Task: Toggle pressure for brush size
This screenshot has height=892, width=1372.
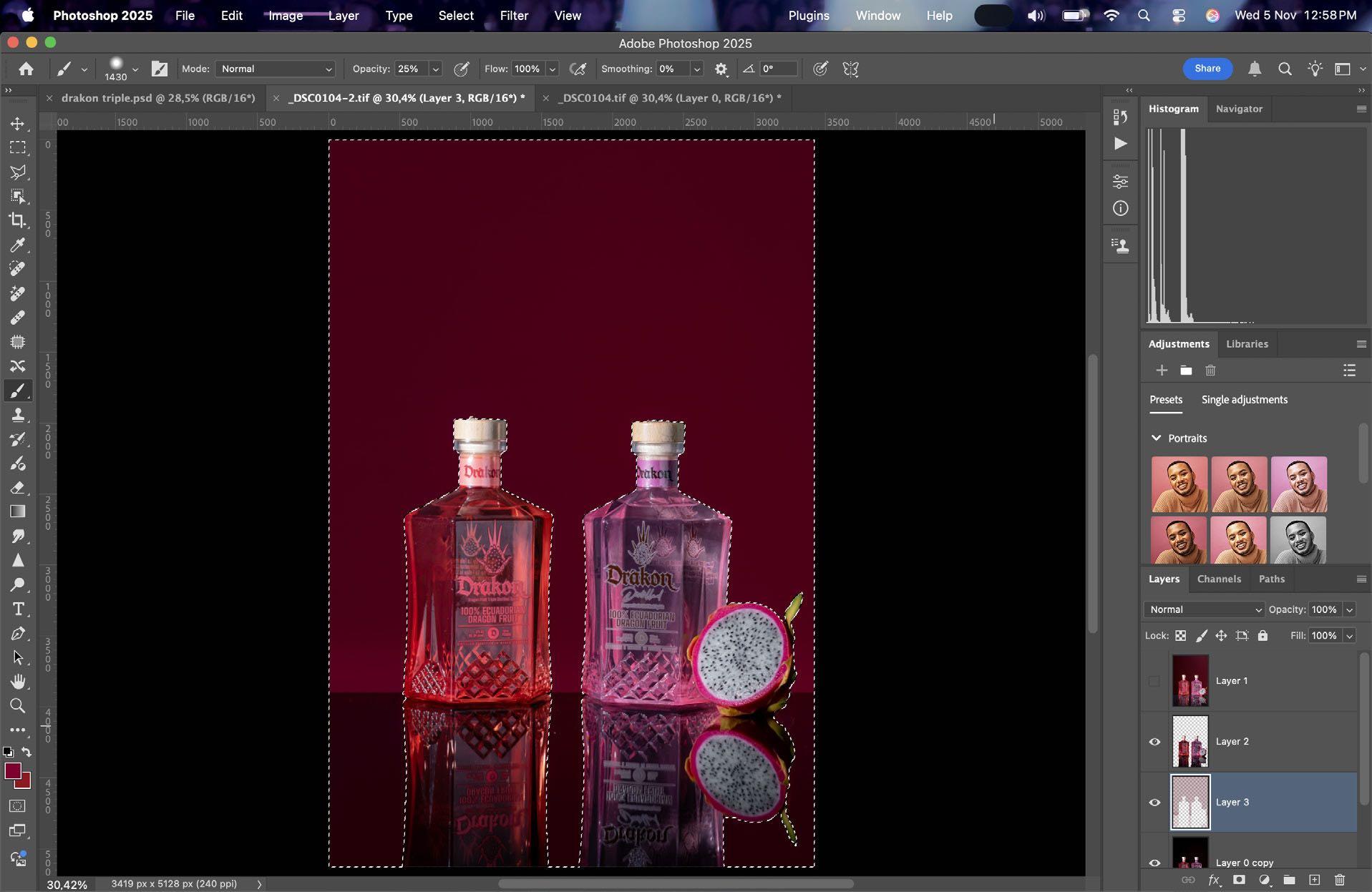Action: click(x=820, y=69)
